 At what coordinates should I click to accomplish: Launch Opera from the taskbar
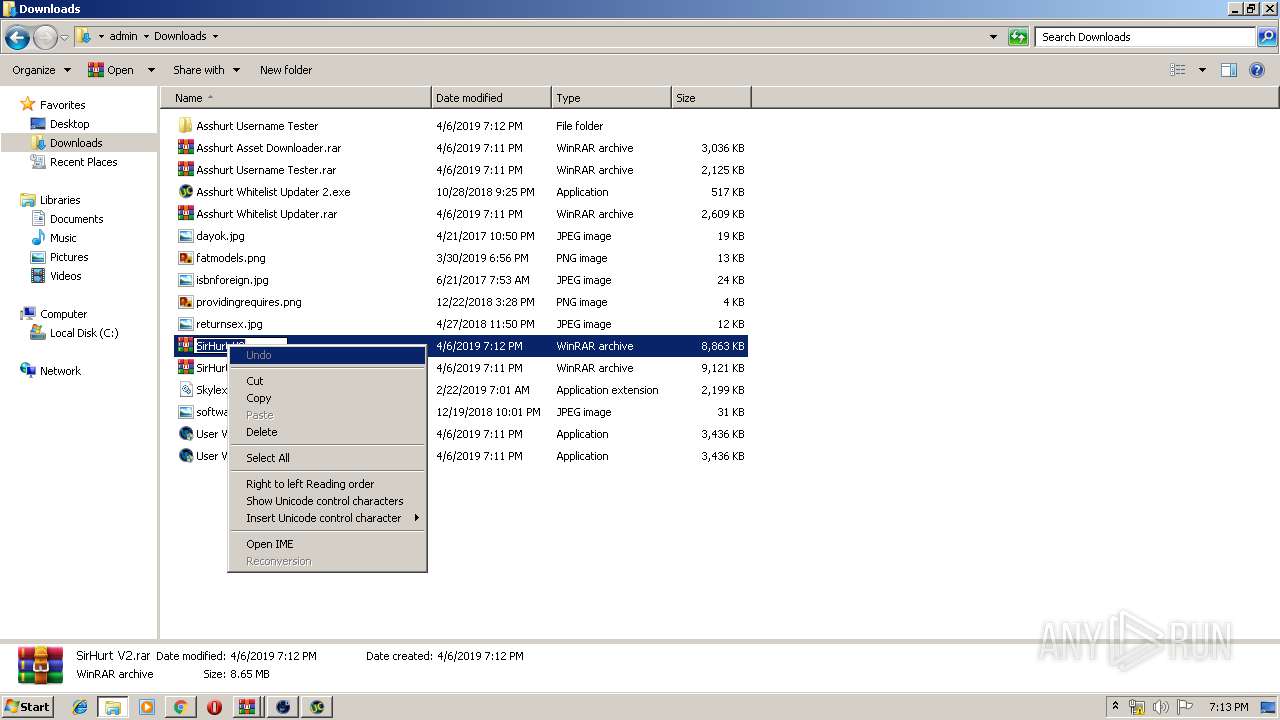(x=214, y=707)
